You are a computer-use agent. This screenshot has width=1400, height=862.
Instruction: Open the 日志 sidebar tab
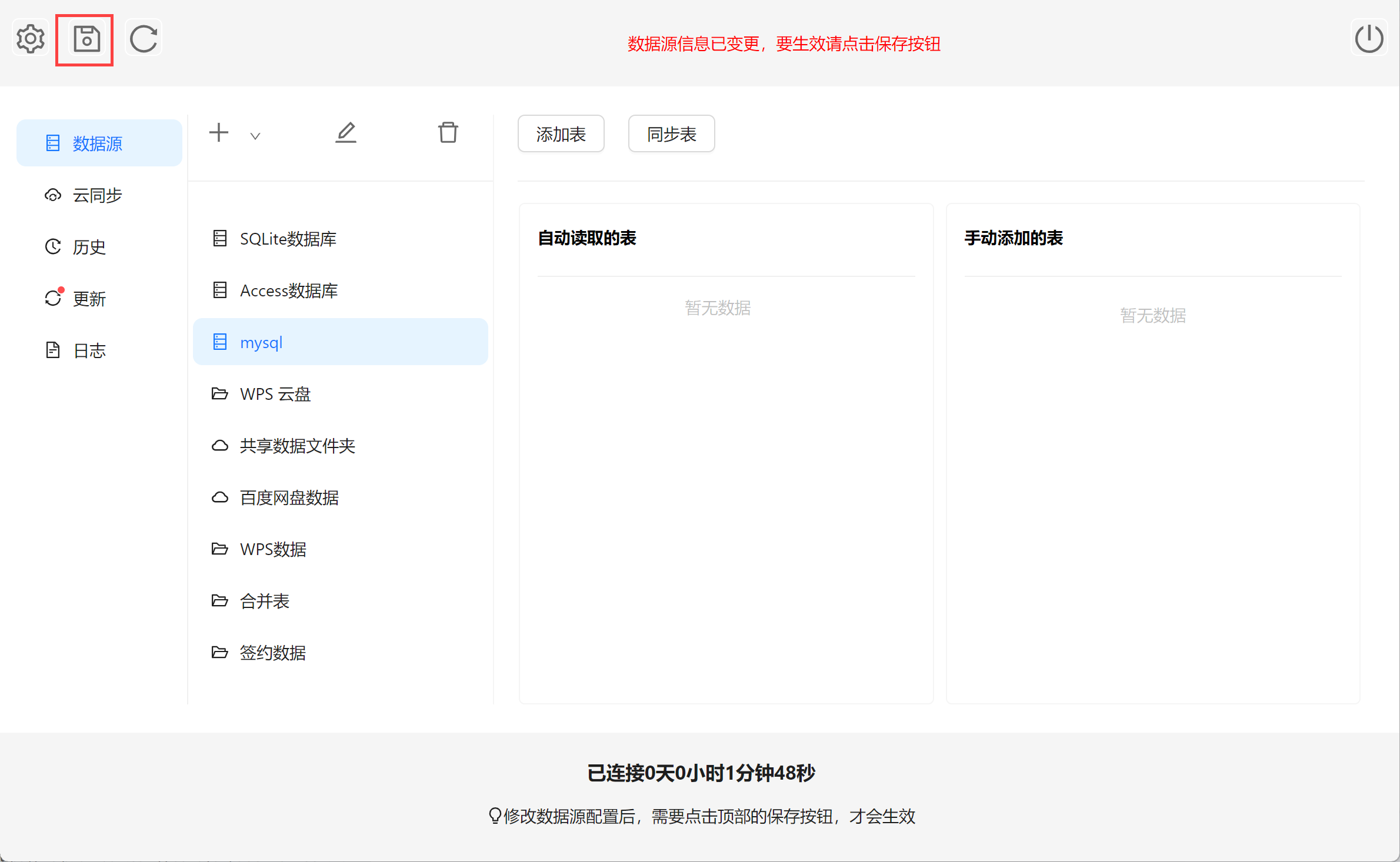tap(99, 350)
